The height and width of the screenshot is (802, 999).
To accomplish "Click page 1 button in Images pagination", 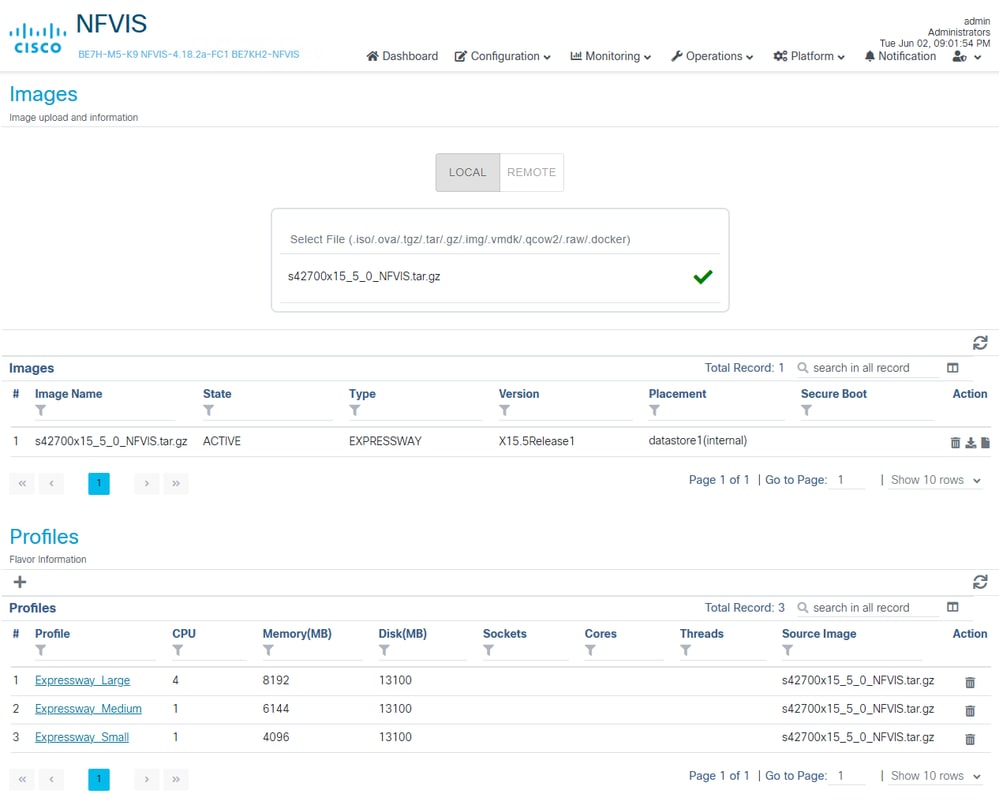I will point(99,483).
